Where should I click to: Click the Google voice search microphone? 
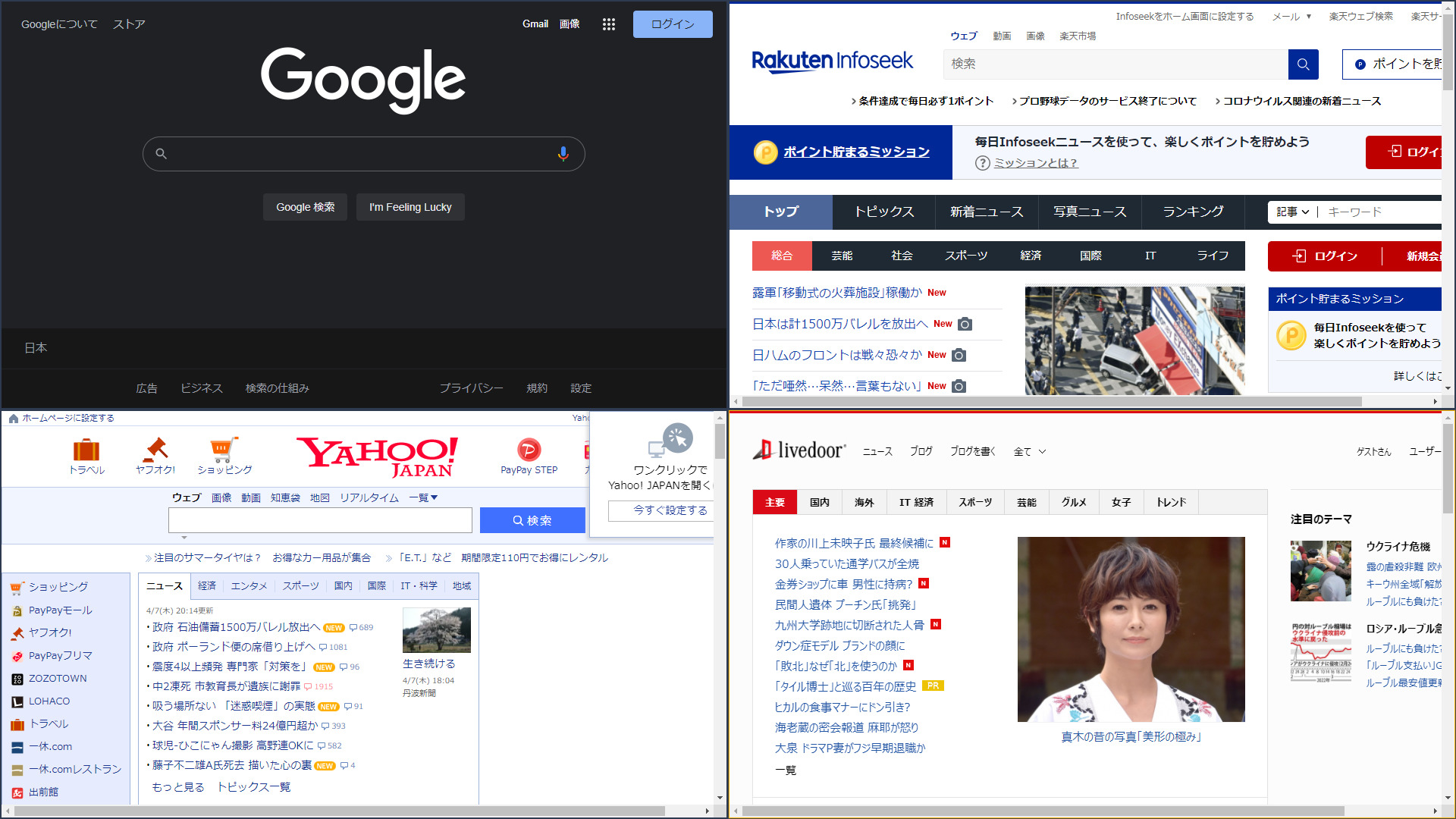563,154
